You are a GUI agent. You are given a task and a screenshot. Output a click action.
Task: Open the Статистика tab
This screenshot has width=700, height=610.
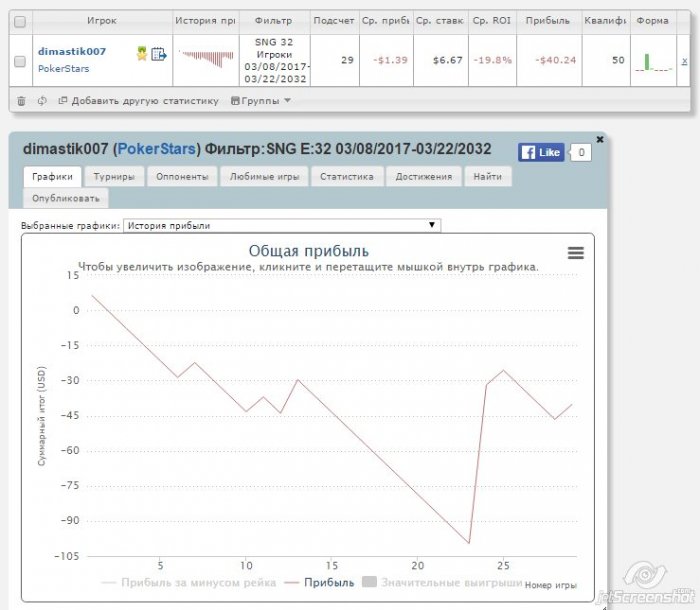pyautogui.click(x=347, y=177)
